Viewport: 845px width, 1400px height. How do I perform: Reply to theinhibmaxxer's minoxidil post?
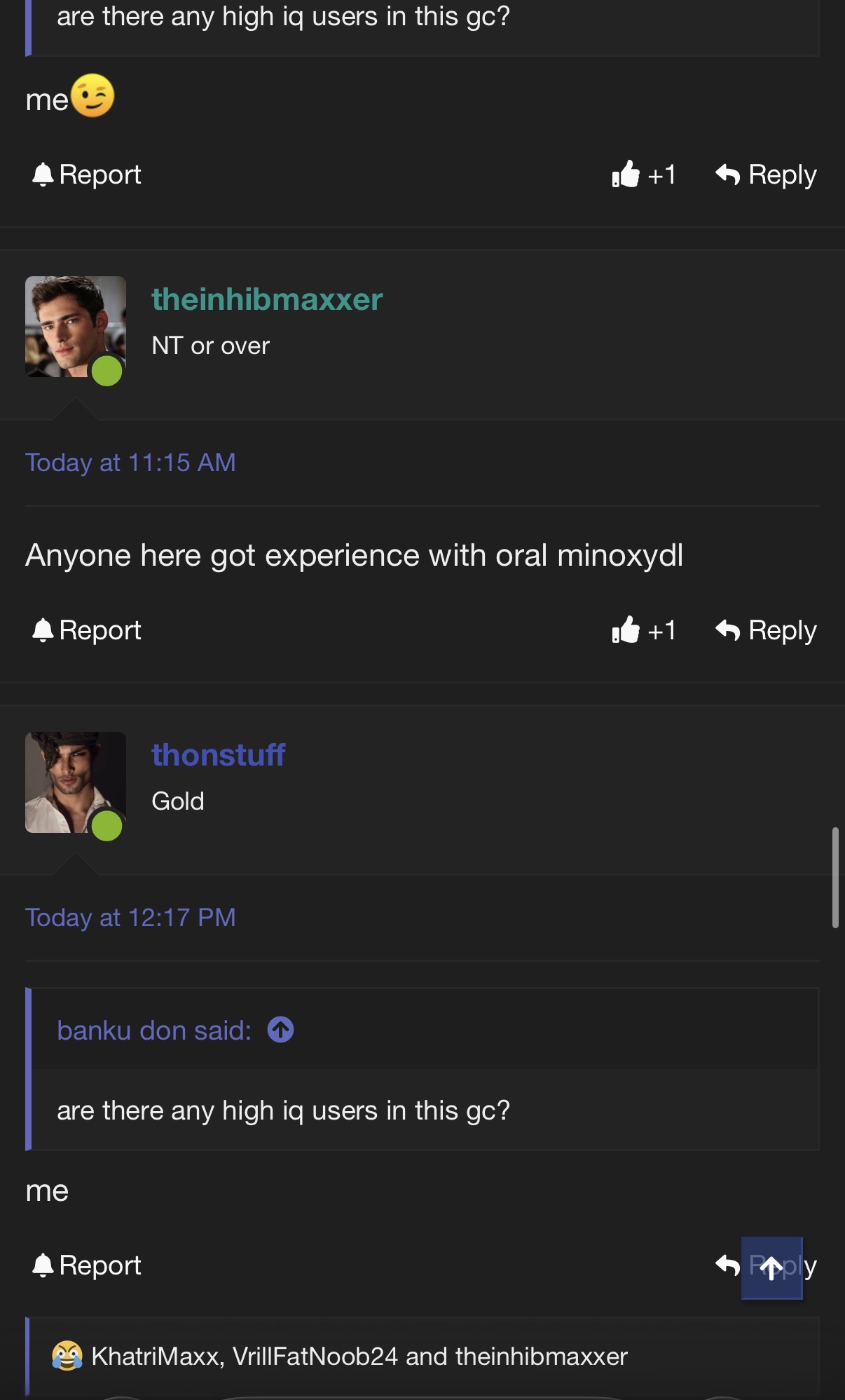766,630
